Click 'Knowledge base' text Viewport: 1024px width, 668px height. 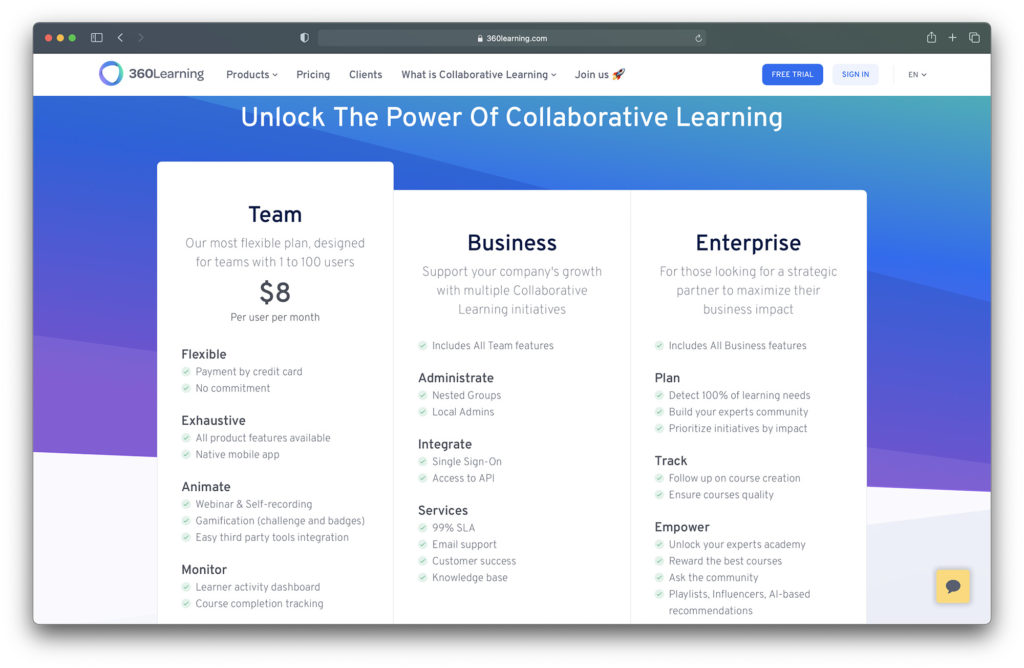(470, 577)
